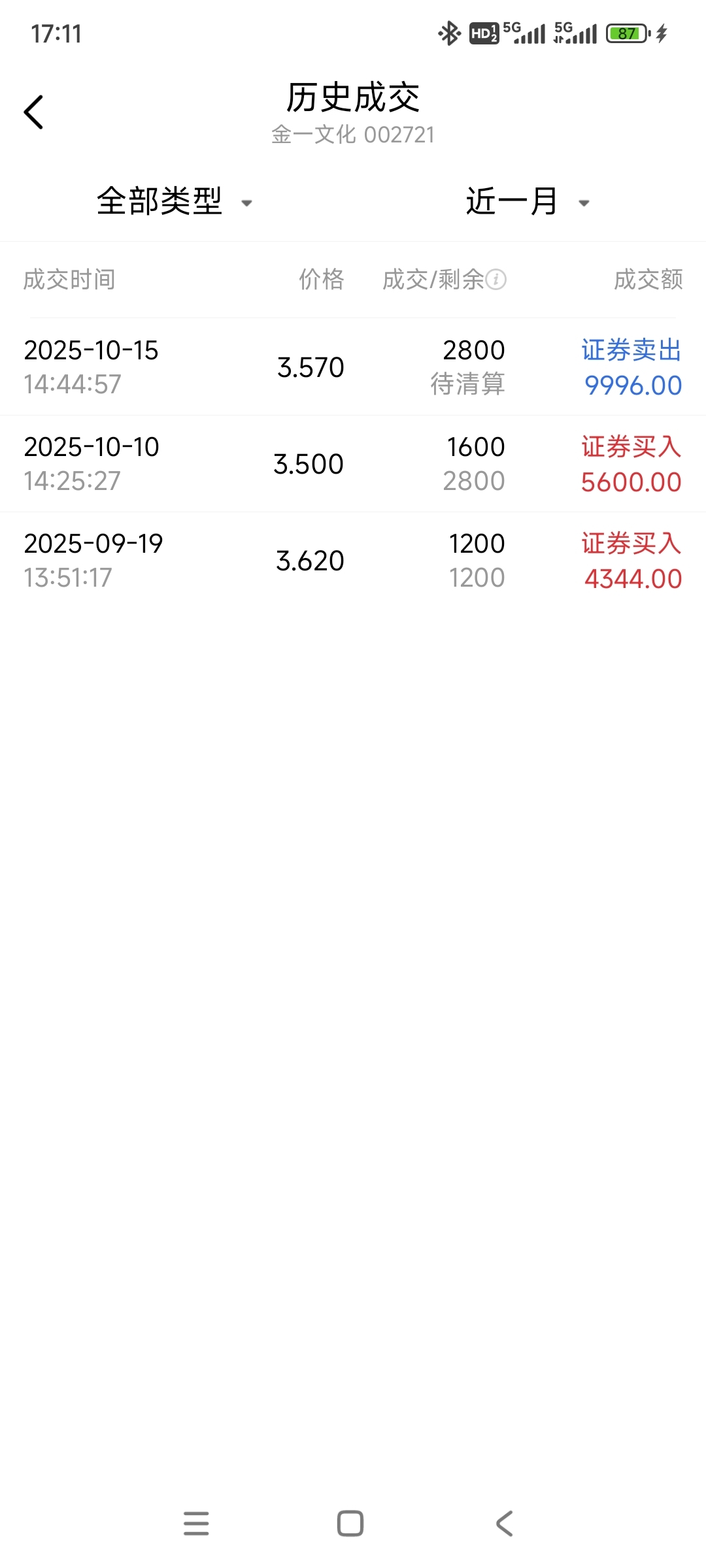
Task: Tap the HD network status icon
Action: [484, 33]
